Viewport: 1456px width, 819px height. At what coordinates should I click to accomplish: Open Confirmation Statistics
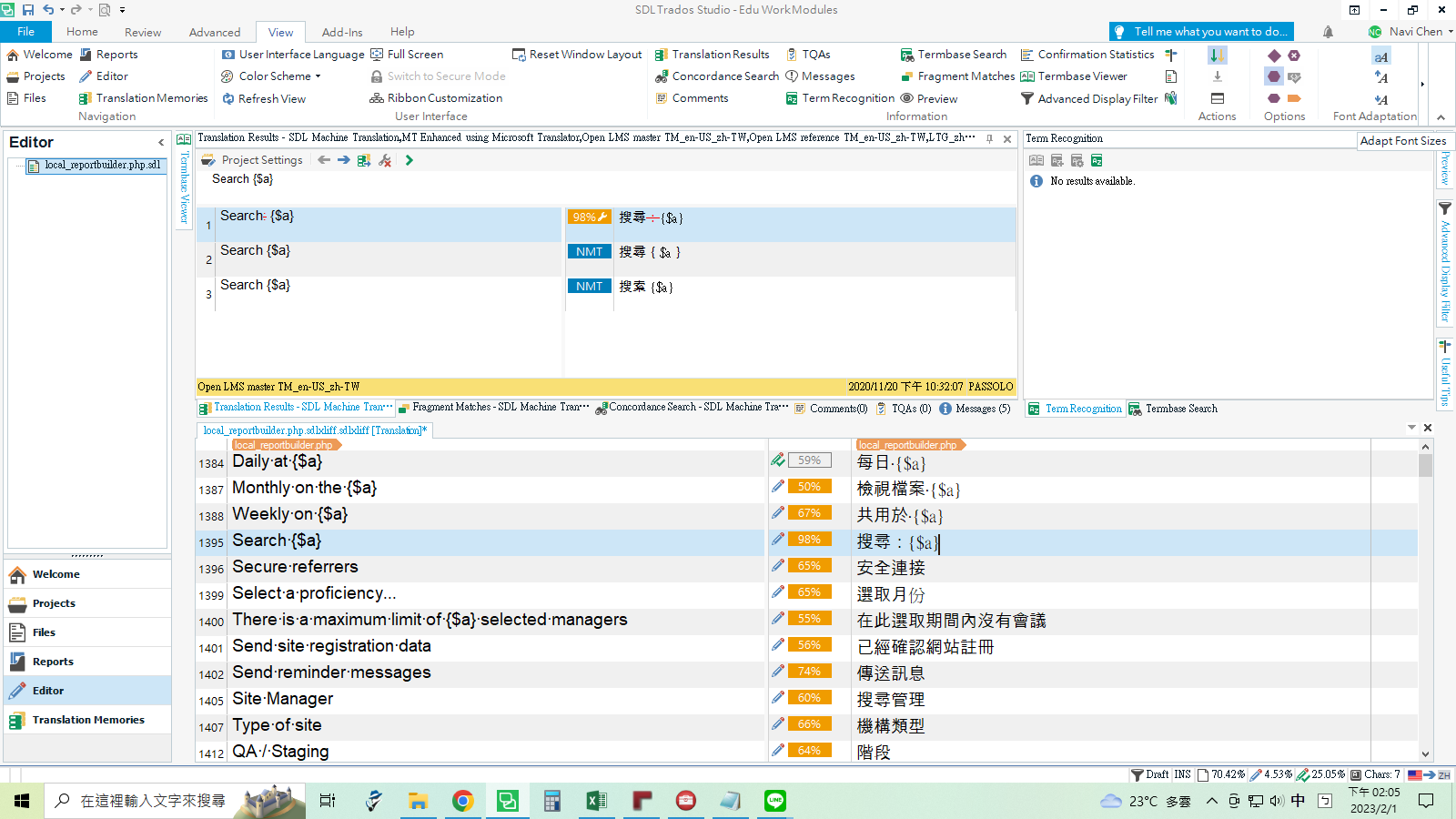(1087, 55)
